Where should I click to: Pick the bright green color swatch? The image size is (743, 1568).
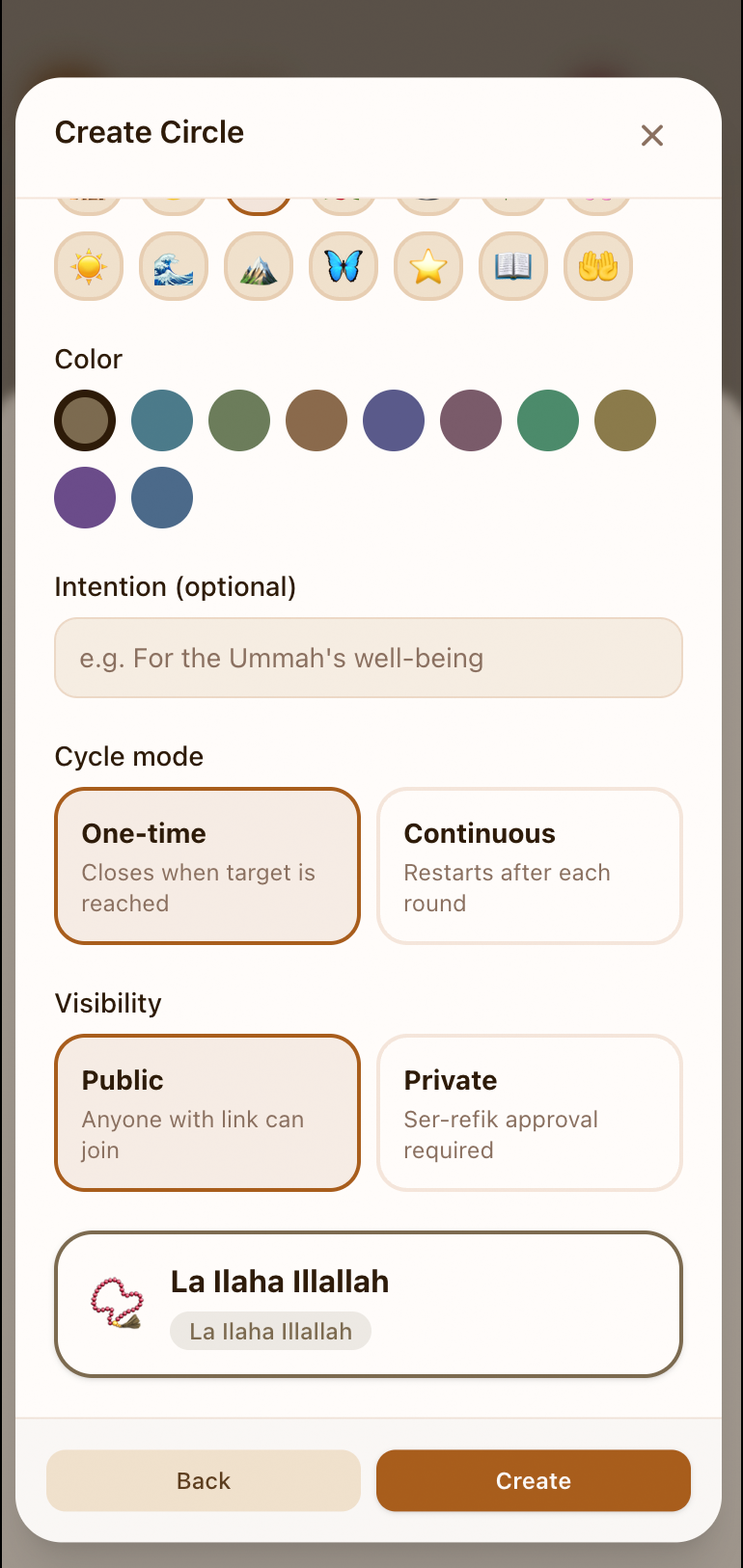(x=548, y=420)
